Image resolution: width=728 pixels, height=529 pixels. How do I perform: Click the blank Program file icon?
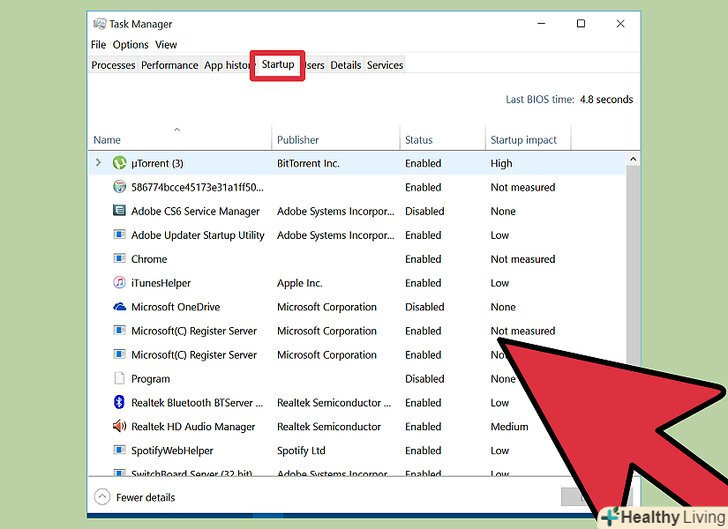pos(120,379)
